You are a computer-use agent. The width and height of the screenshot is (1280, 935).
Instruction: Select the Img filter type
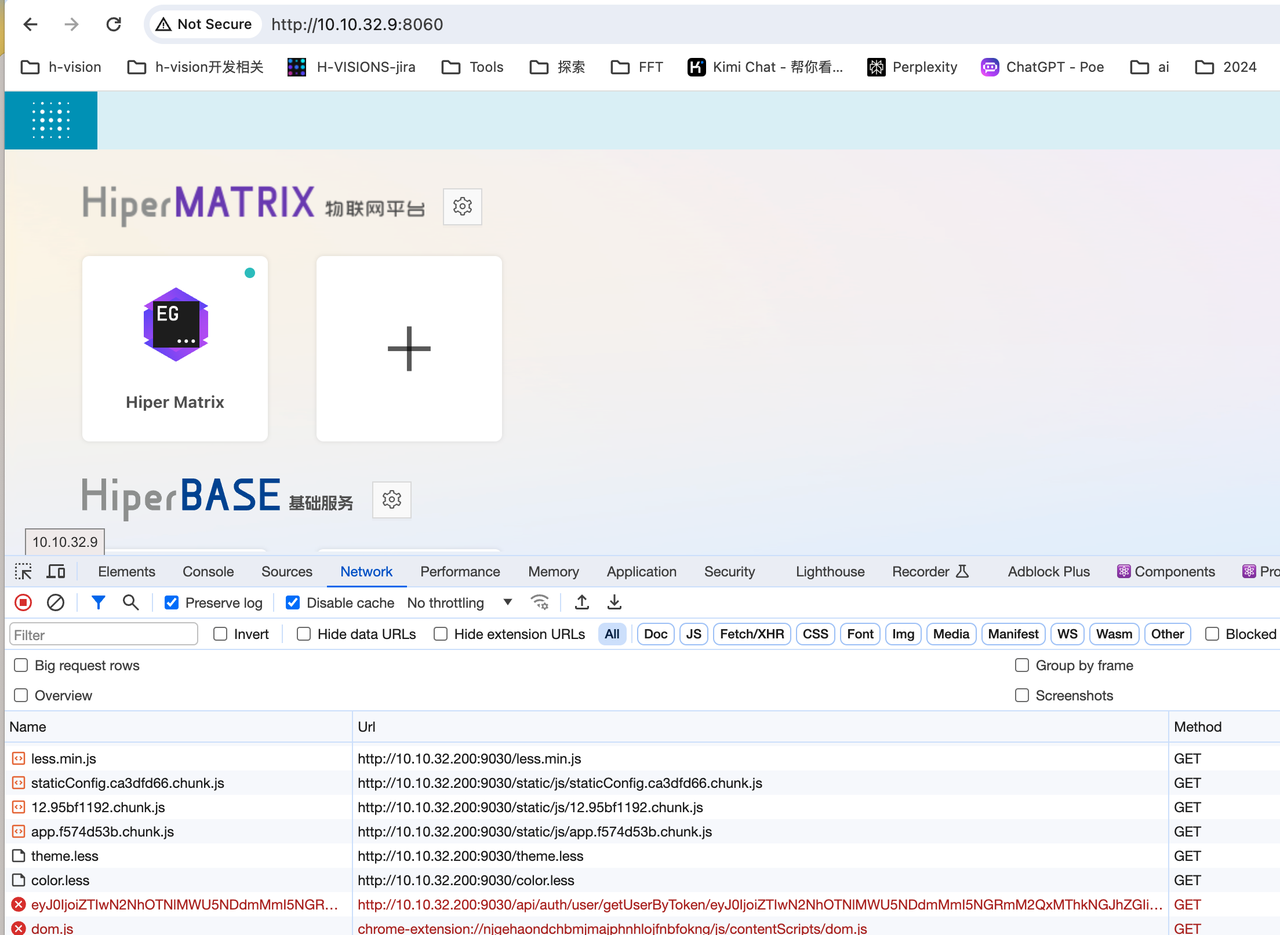(x=903, y=634)
